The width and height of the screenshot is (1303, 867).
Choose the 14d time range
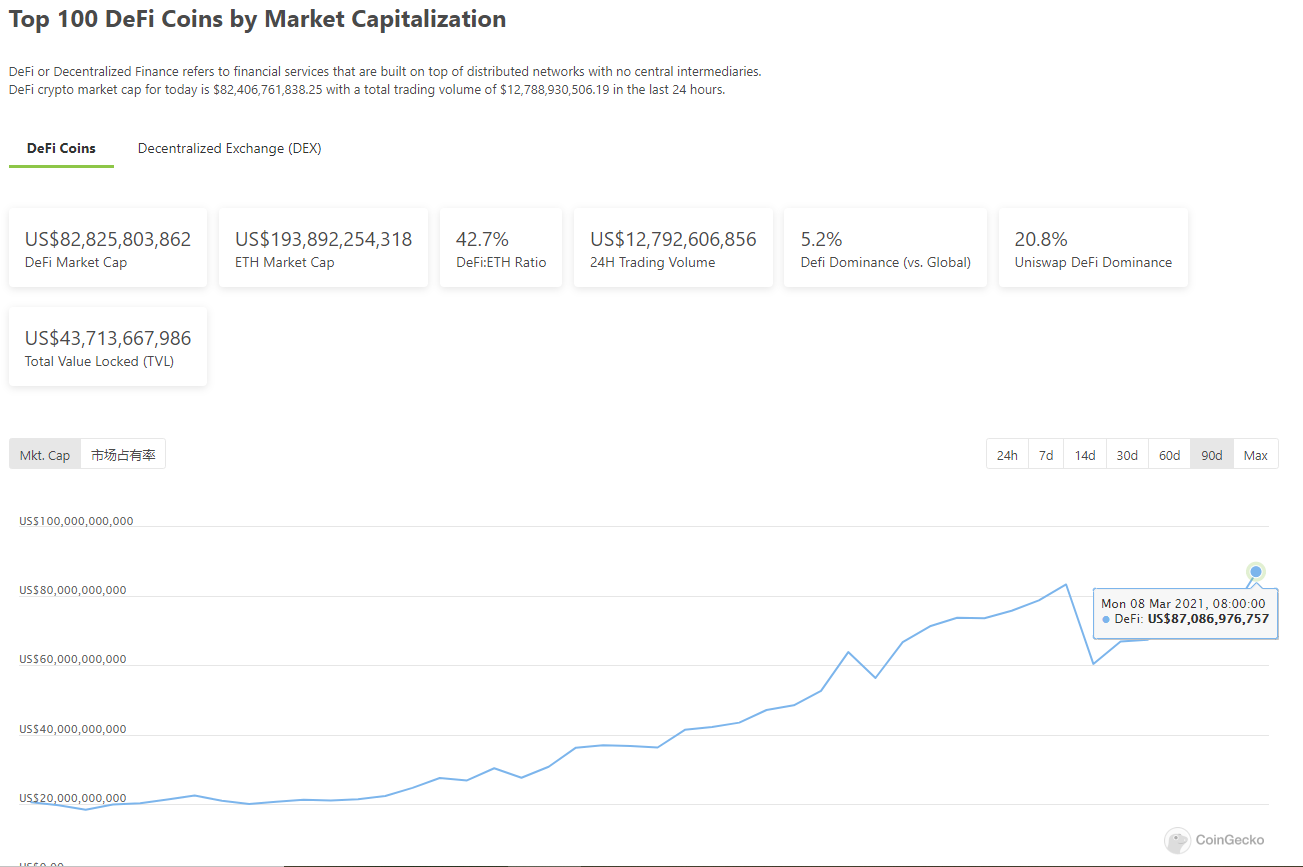[x=1085, y=455]
